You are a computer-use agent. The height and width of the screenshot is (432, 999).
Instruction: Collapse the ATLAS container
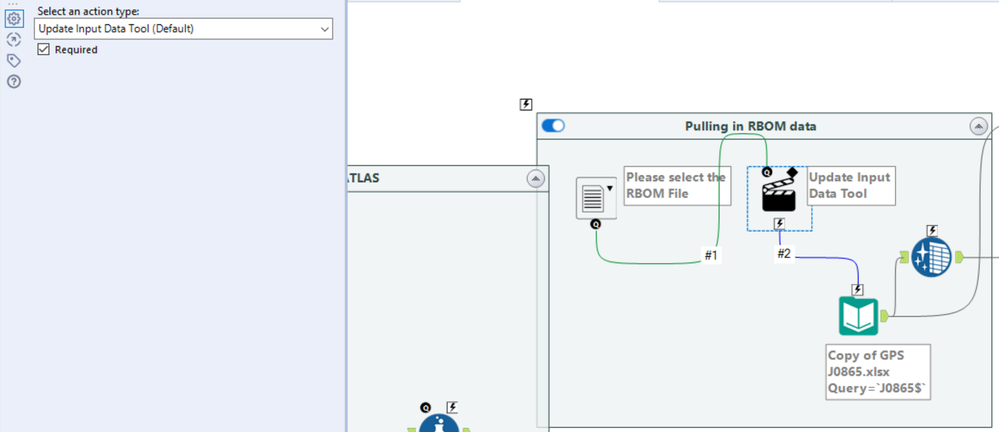pos(536,179)
